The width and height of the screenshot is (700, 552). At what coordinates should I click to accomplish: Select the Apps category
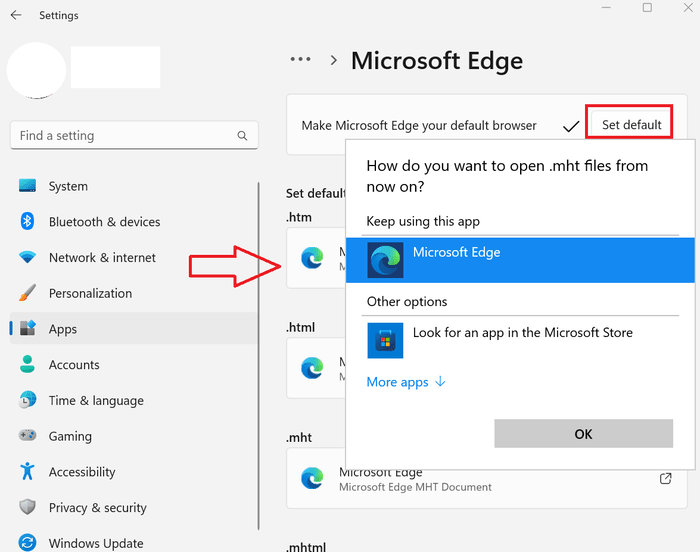tap(134, 329)
